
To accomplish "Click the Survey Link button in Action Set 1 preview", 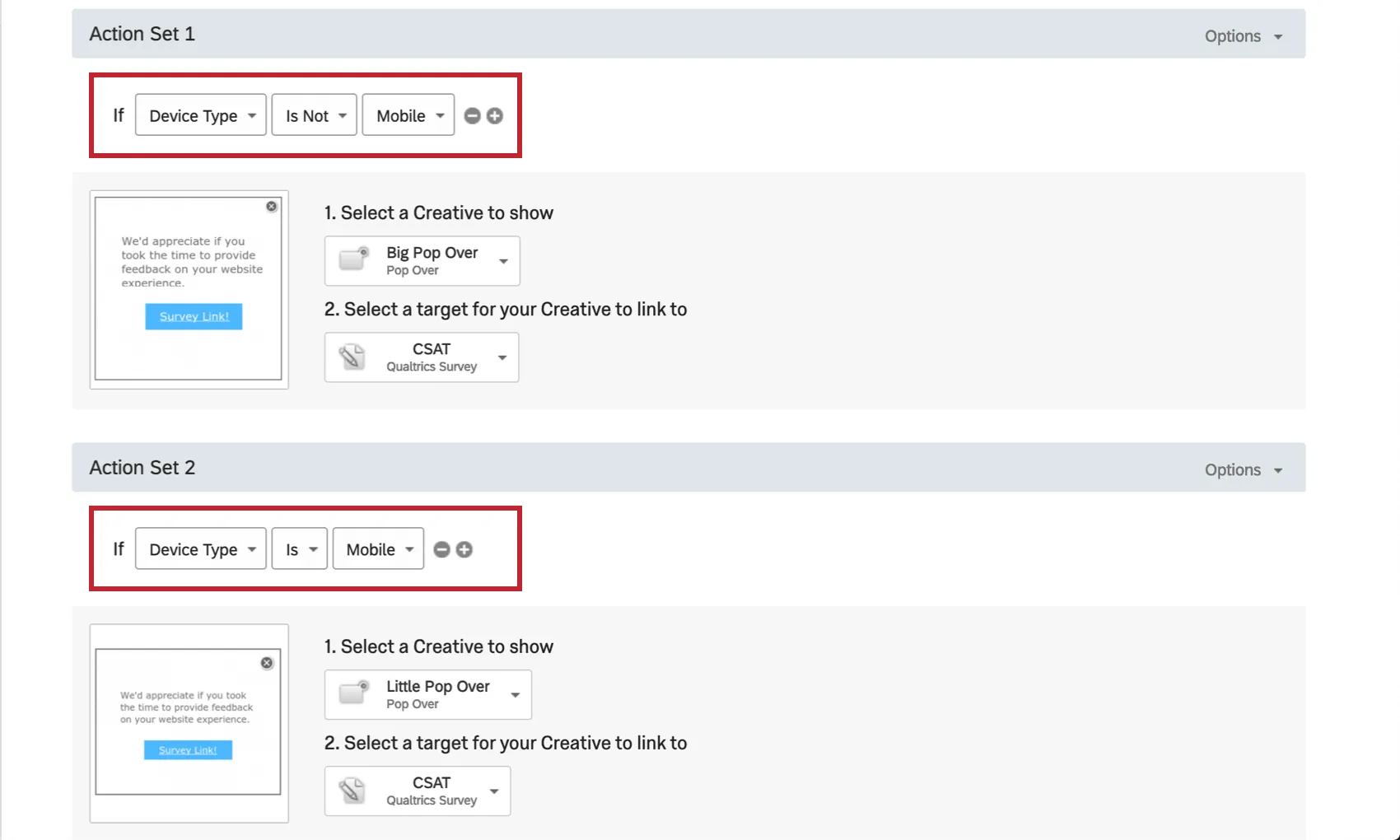I will point(193,316).
